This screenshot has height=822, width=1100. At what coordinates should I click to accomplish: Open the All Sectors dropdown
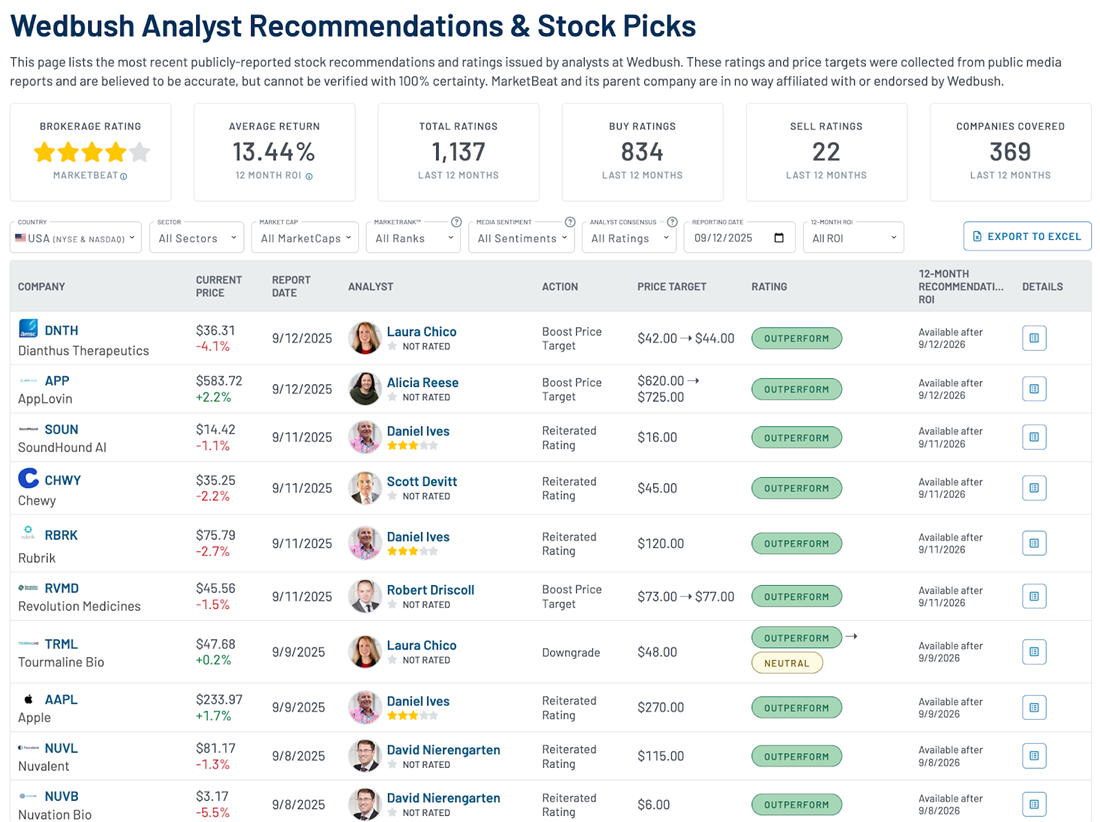pos(197,238)
